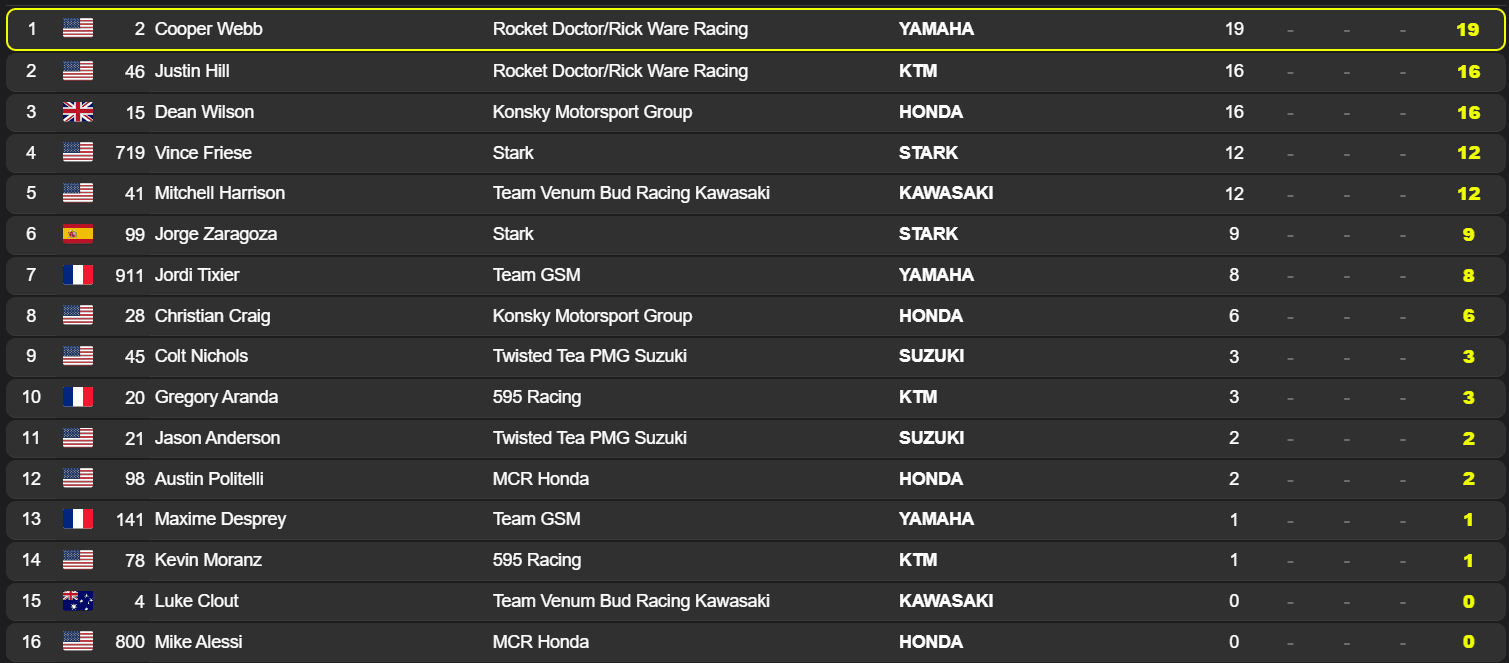Click the flag icon beside Vince Friese
Image resolution: width=1509 pixels, height=663 pixels.
[78, 153]
